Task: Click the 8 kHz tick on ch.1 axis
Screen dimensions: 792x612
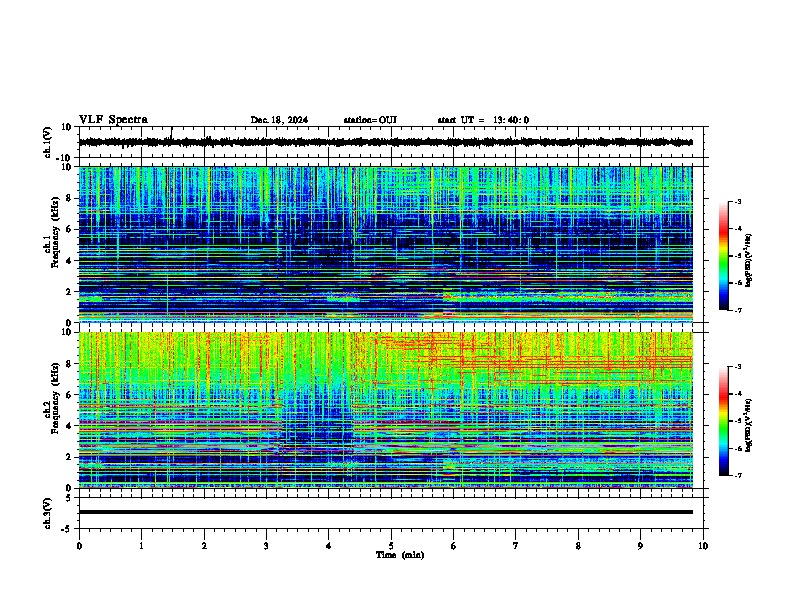Action: [69, 198]
